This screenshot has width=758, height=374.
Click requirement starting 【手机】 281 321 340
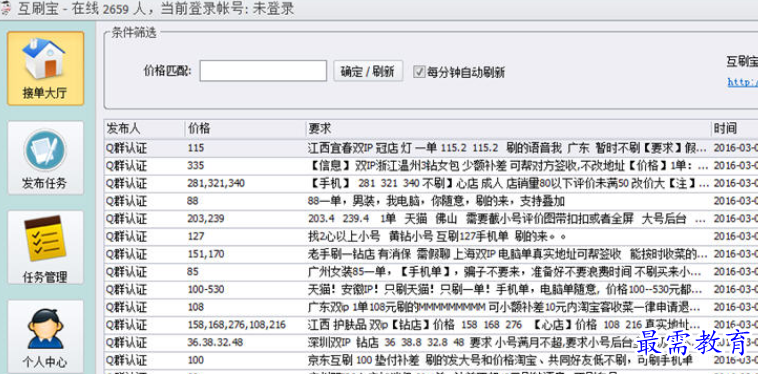tap(508, 184)
